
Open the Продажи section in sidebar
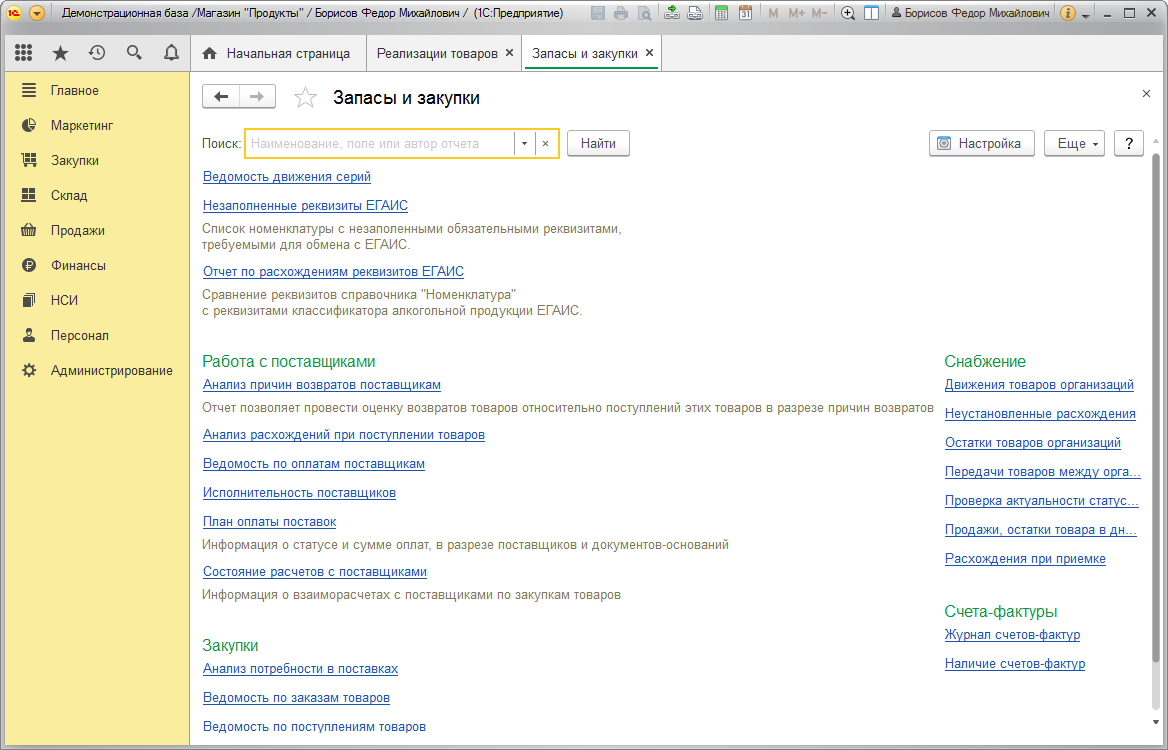pos(77,230)
